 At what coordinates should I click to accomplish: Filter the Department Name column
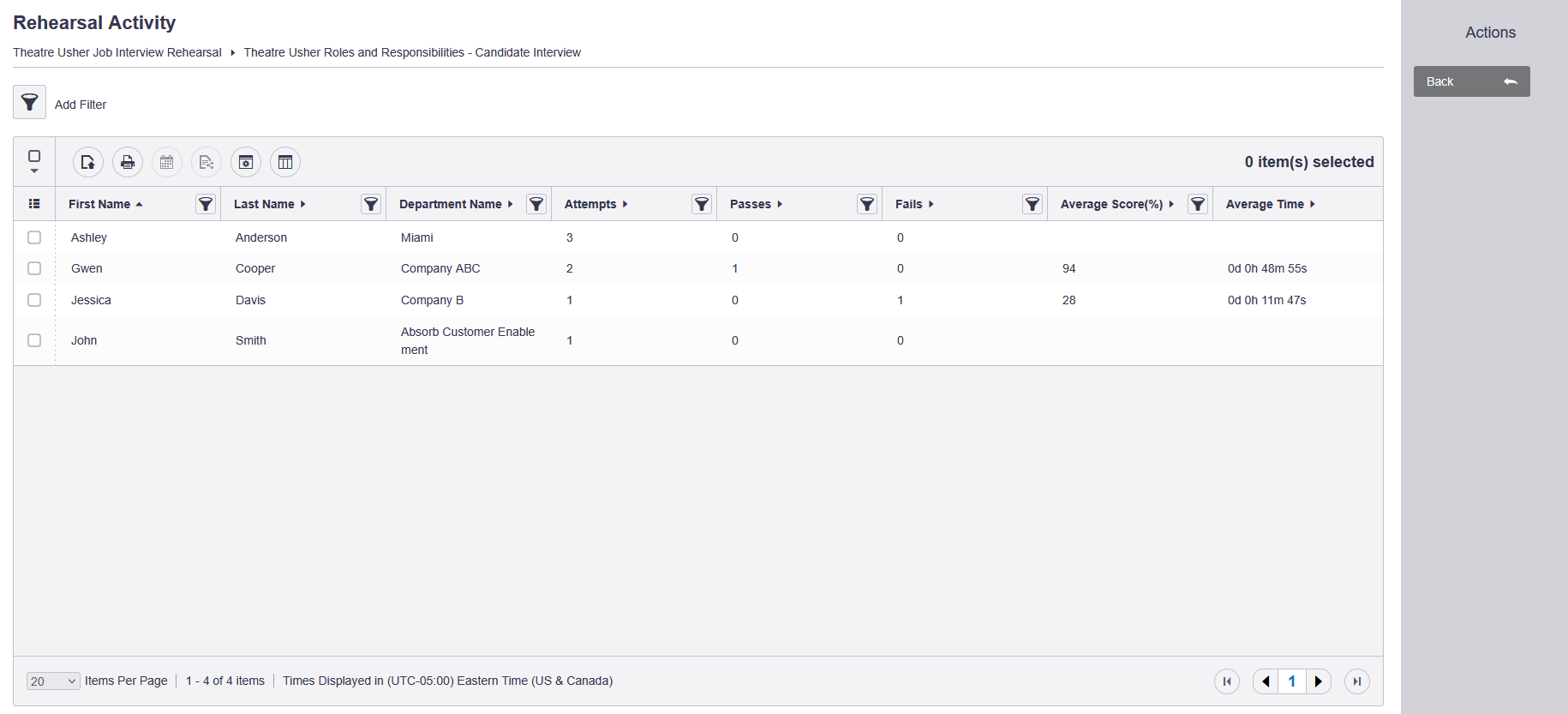coord(536,204)
